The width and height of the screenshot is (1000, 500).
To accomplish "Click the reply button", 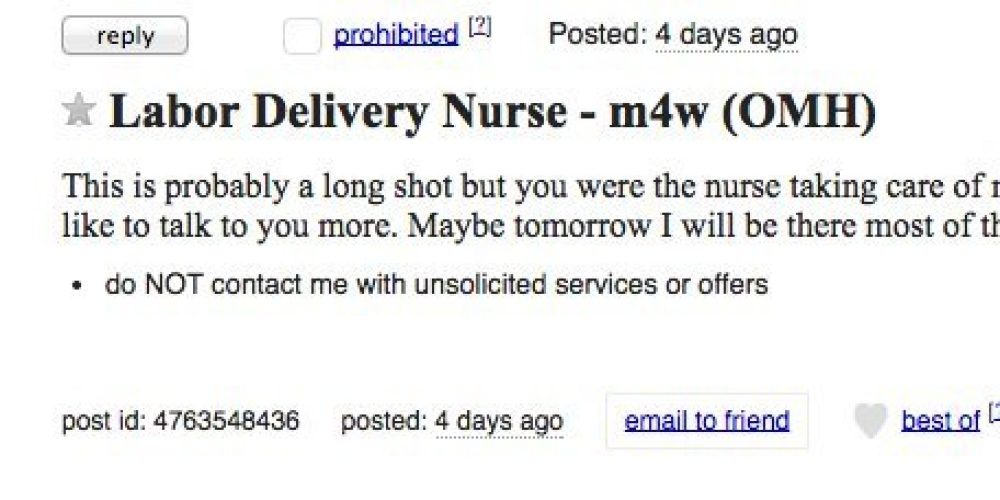I will (x=125, y=36).
